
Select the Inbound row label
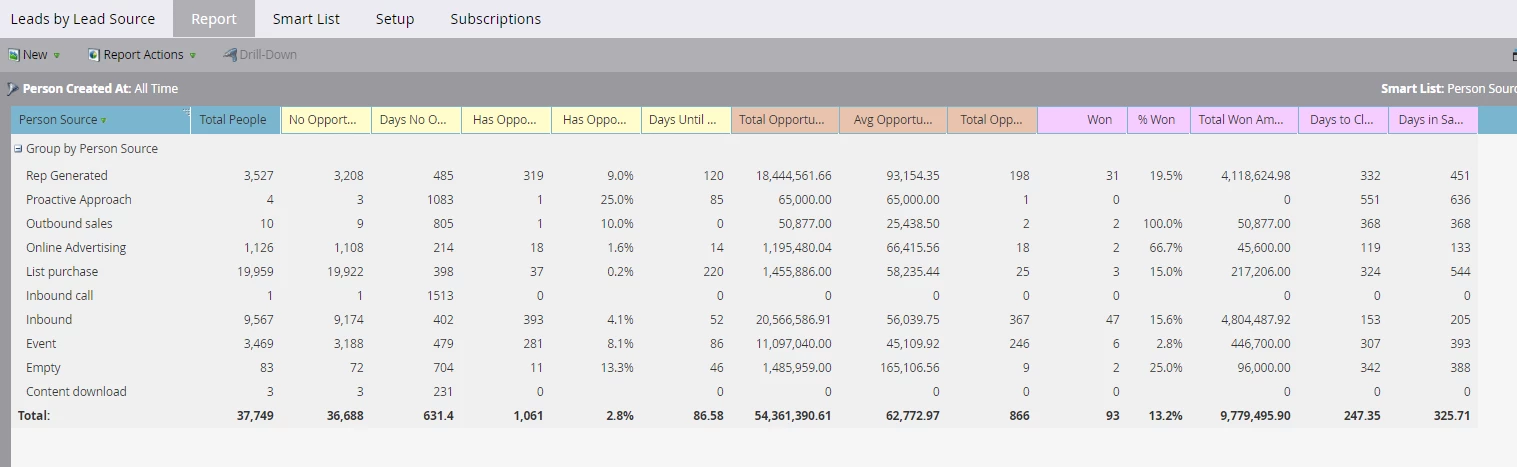[x=49, y=320]
